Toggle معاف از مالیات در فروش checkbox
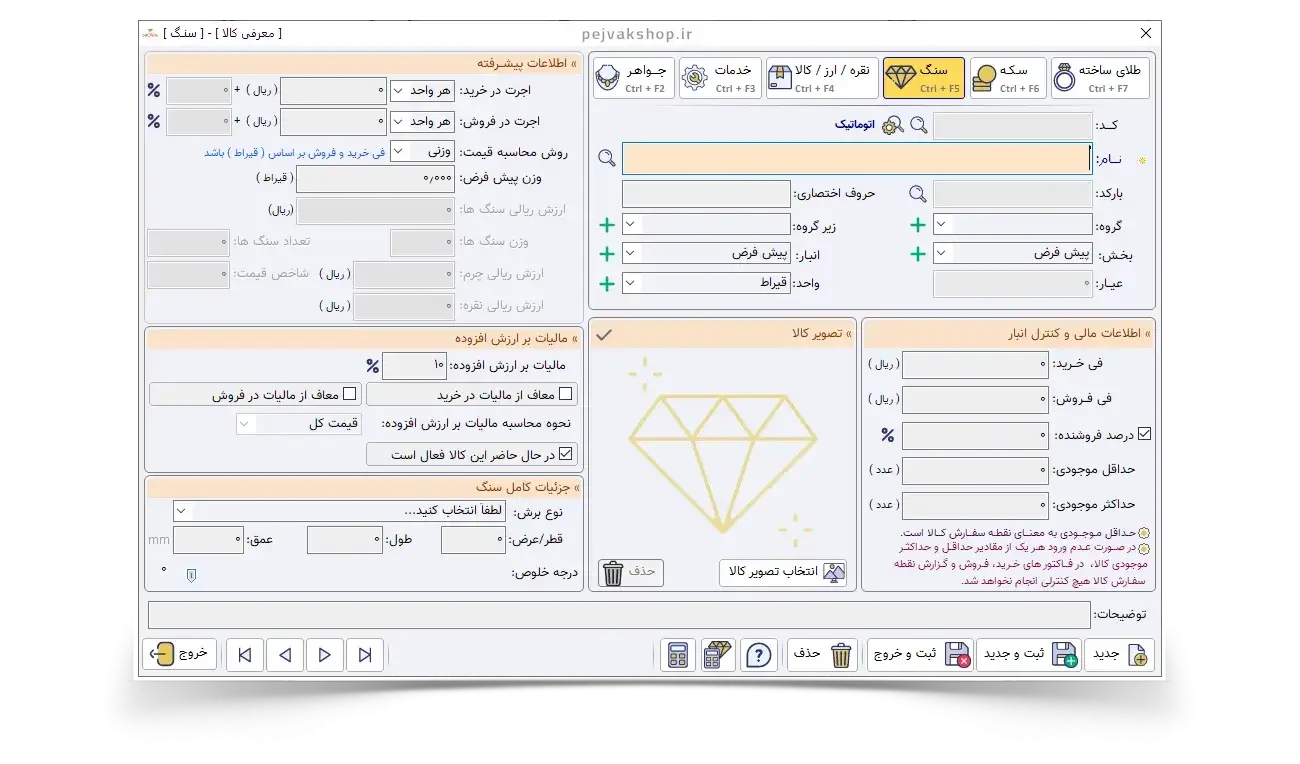Viewport: 1300px width, 764px height. point(349,394)
